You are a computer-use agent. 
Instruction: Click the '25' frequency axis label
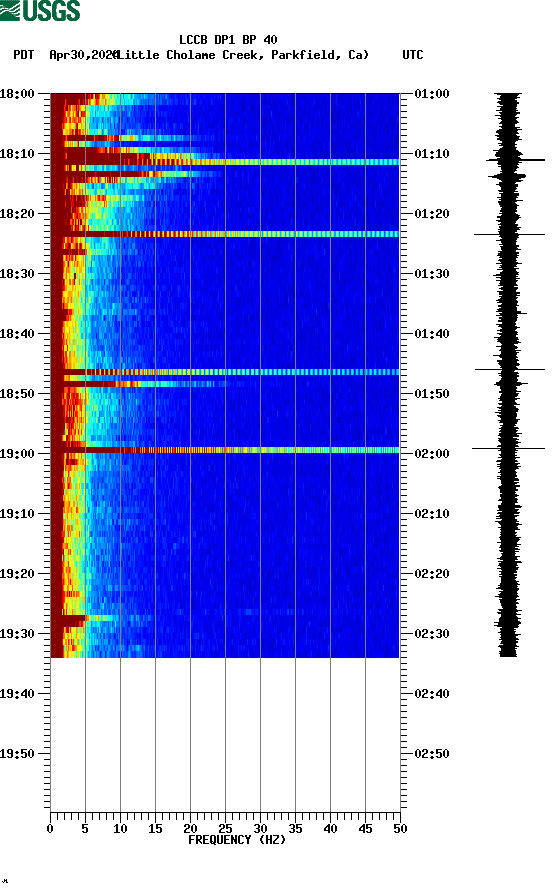[225, 829]
